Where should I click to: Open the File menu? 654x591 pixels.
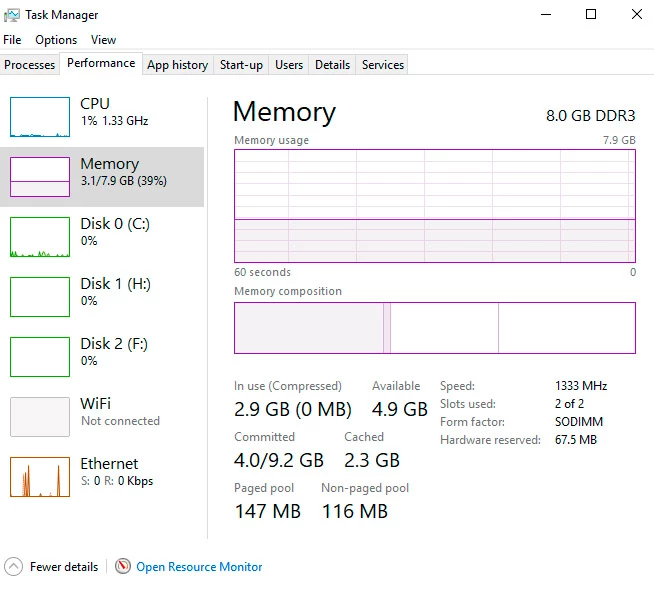[x=12, y=40]
